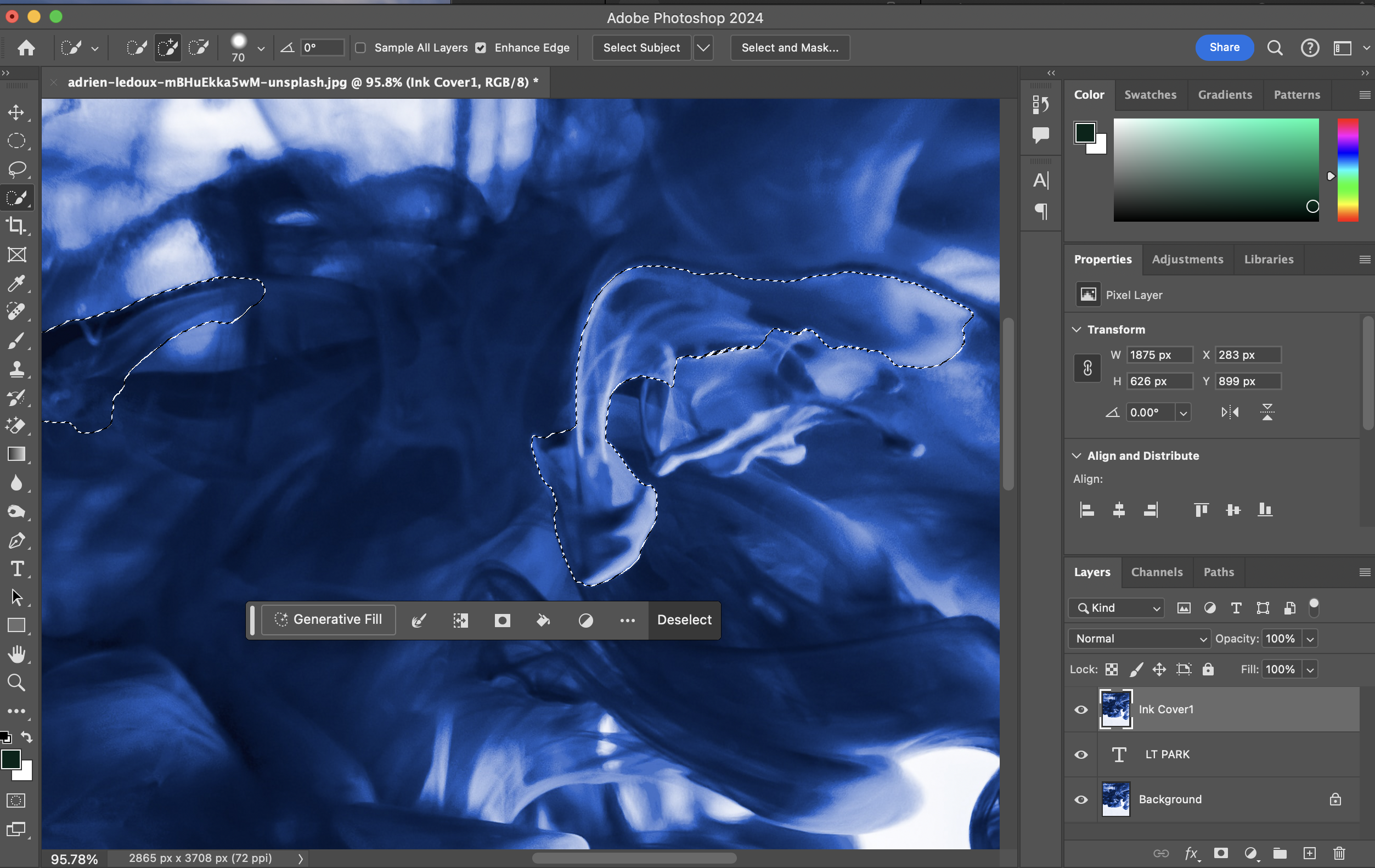The height and width of the screenshot is (868, 1375).
Task: Open the Swatches tab
Action: pyautogui.click(x=1150, y=95)
